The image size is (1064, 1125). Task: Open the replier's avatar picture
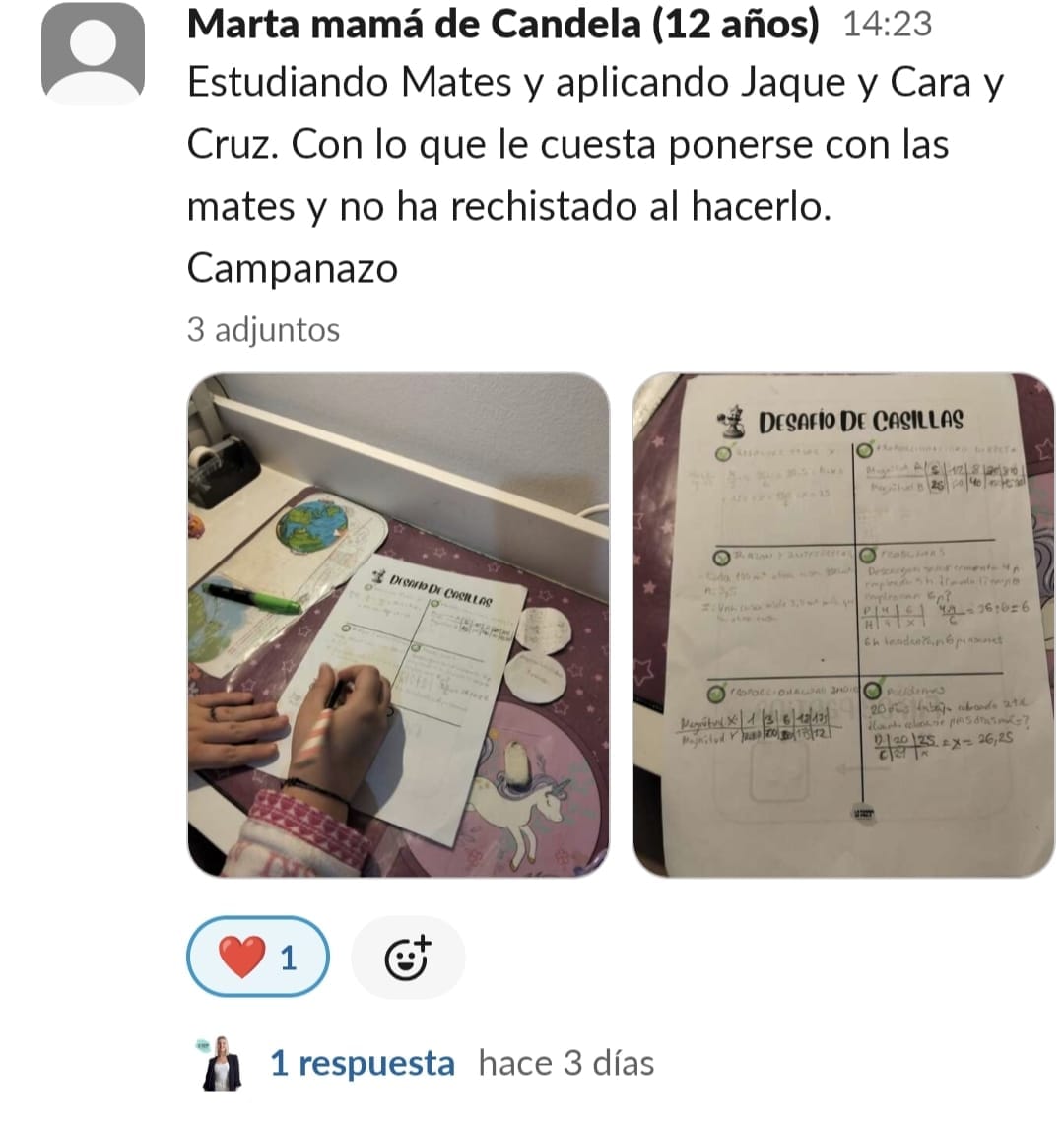point(222,1063)
